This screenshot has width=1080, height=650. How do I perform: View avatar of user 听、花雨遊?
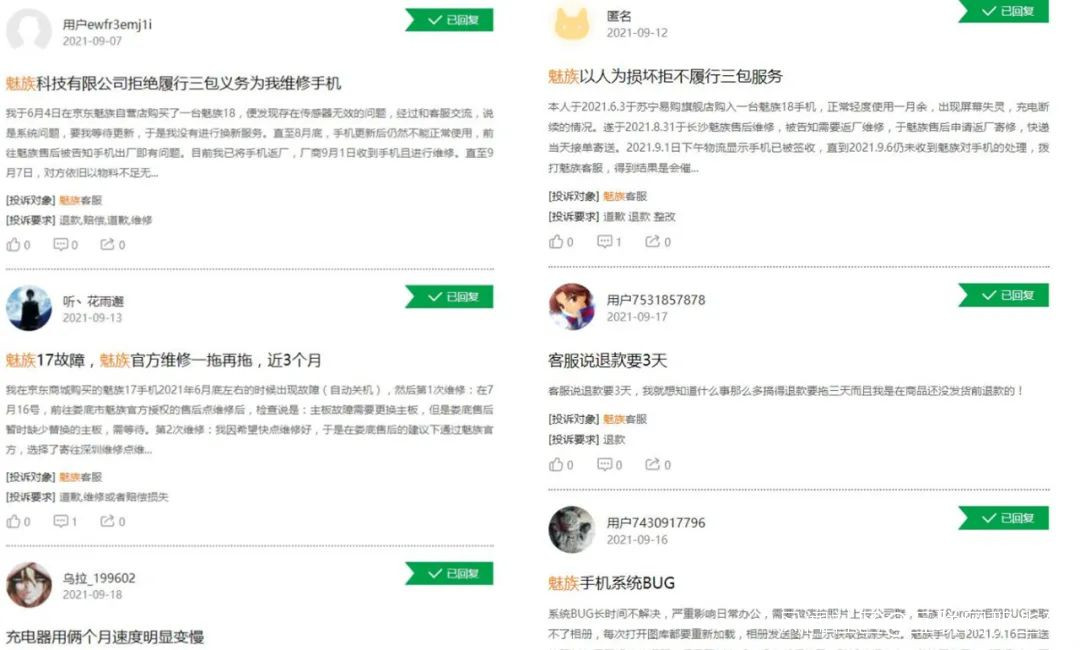[29, 308]
